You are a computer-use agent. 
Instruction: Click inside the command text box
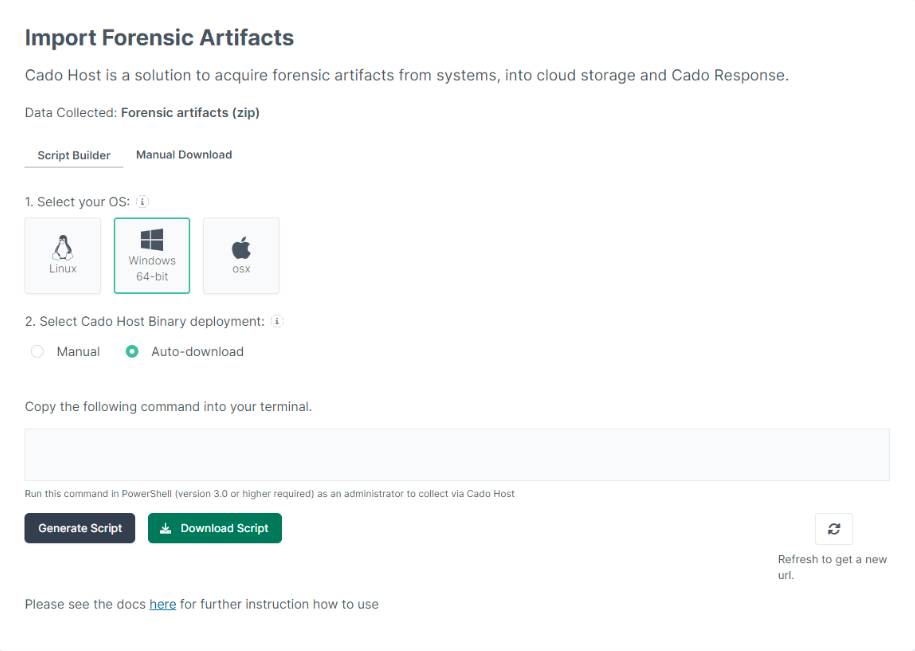tap(456, 455)
